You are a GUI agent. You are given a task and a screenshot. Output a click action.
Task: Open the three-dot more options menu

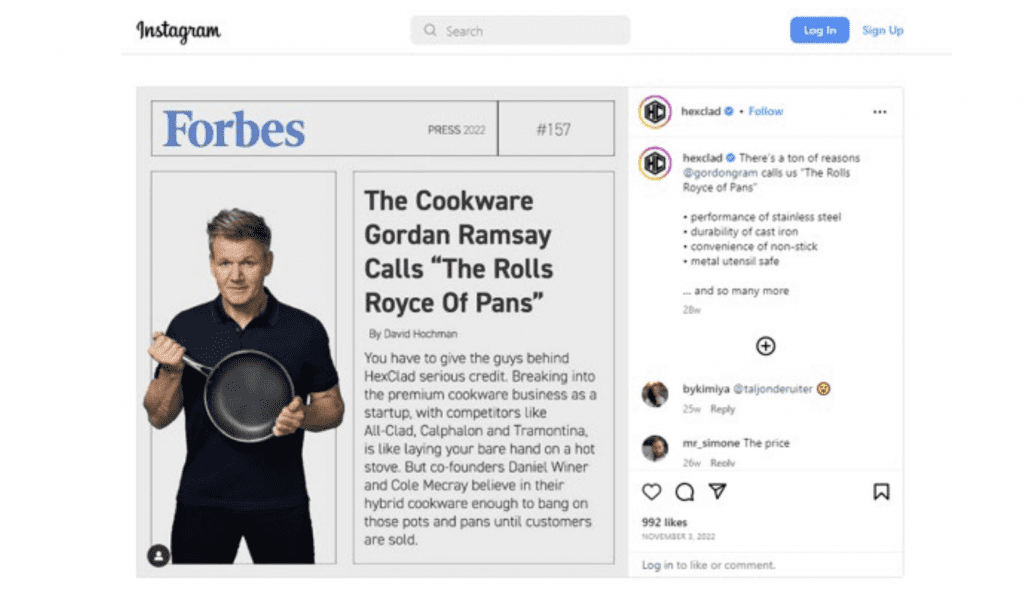coord(880,112)
